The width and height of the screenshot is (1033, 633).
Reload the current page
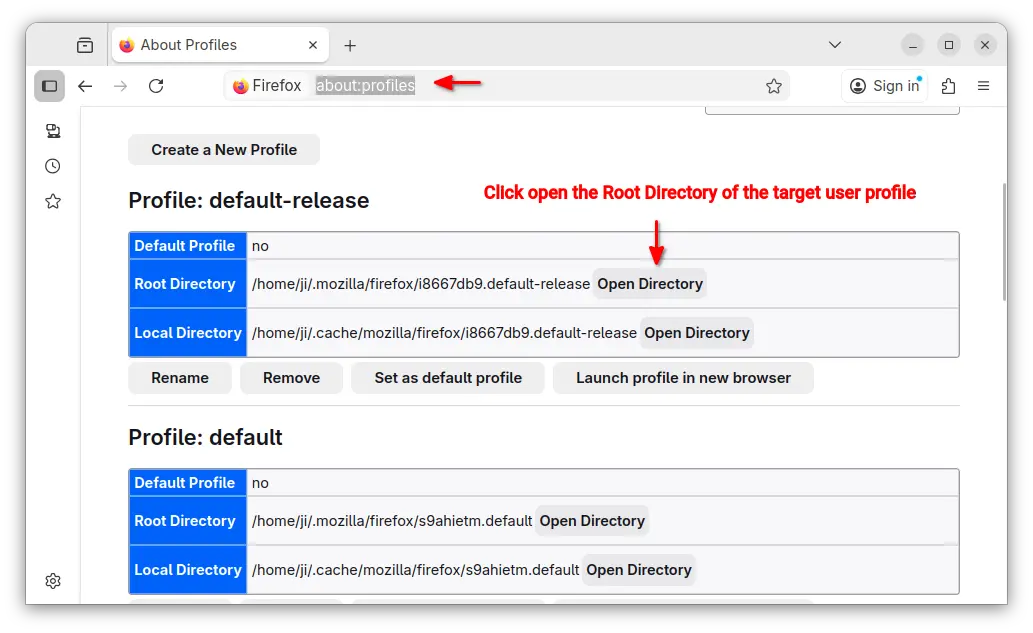tap(156, 86)
